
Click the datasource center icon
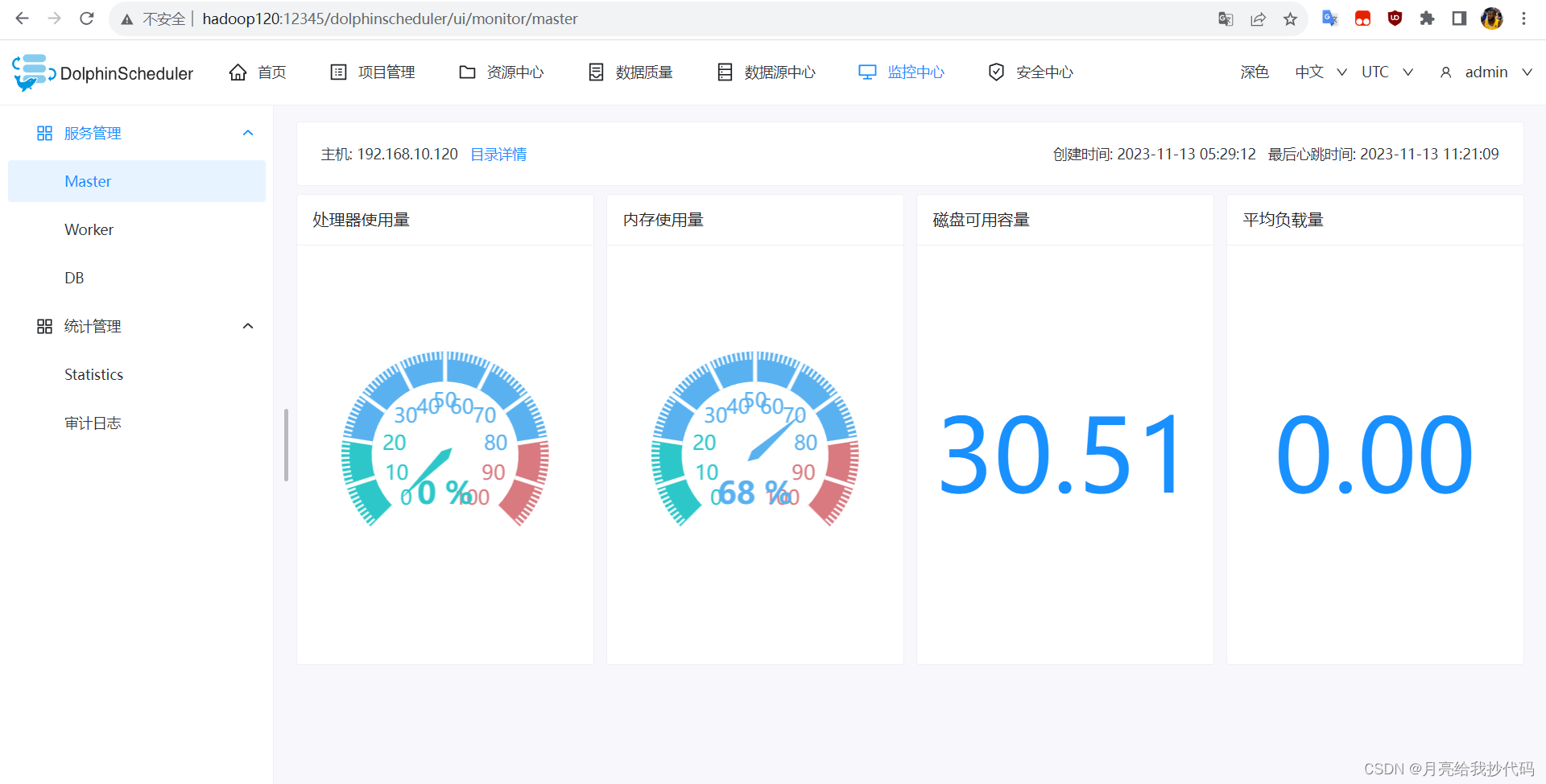click(725, 72)
